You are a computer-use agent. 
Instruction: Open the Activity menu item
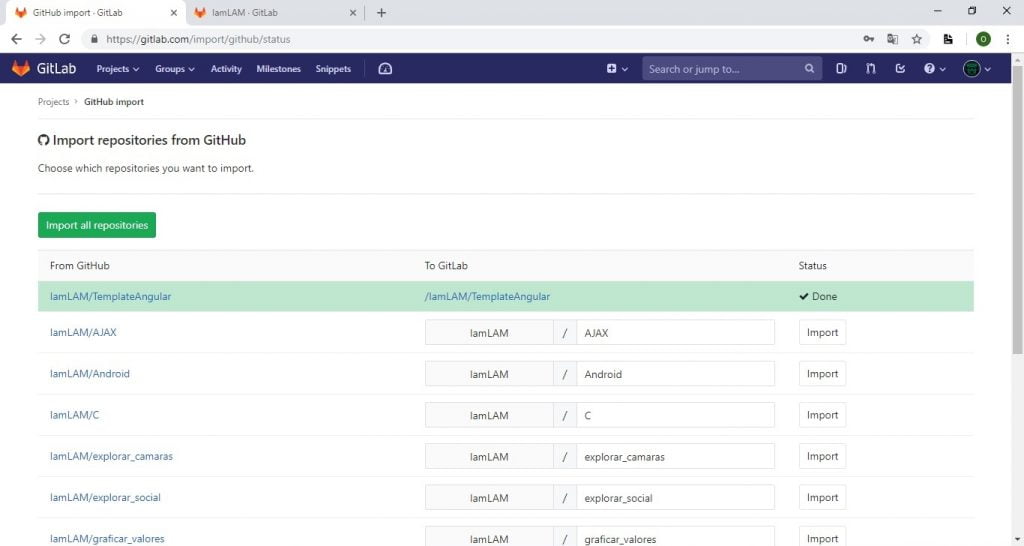pos(226,69)
